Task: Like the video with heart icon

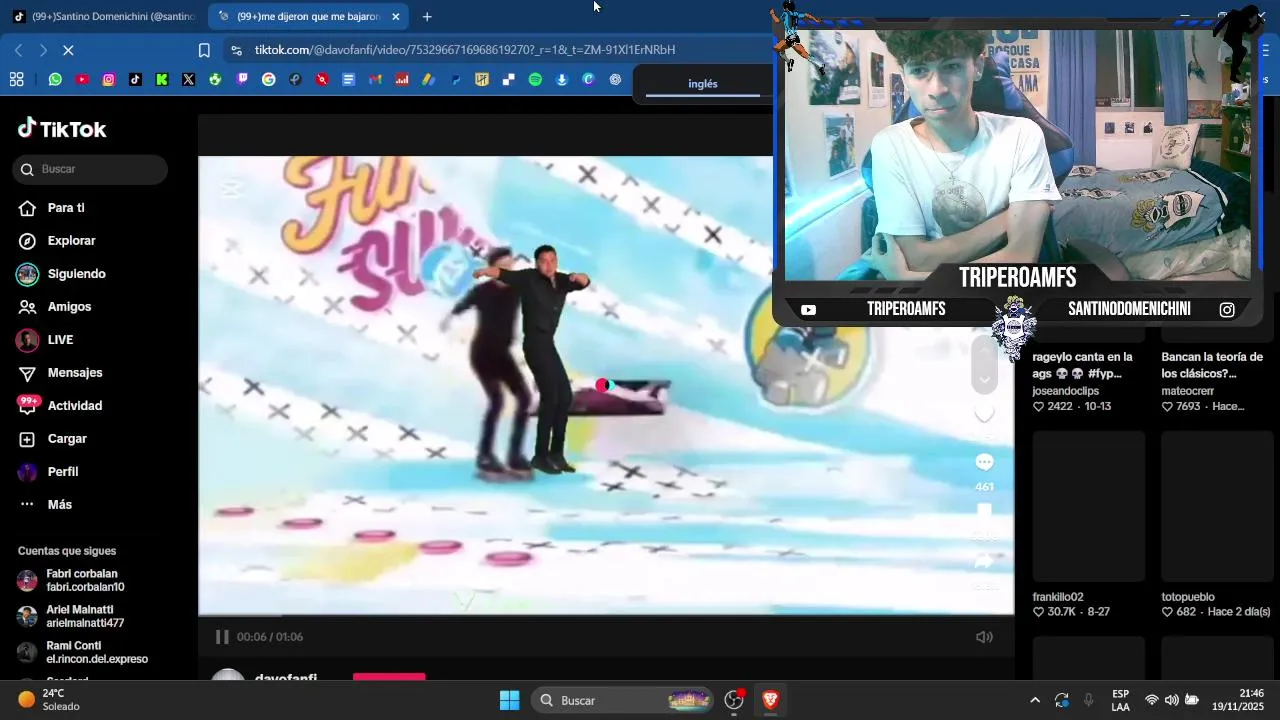Action: pos(984,413)
